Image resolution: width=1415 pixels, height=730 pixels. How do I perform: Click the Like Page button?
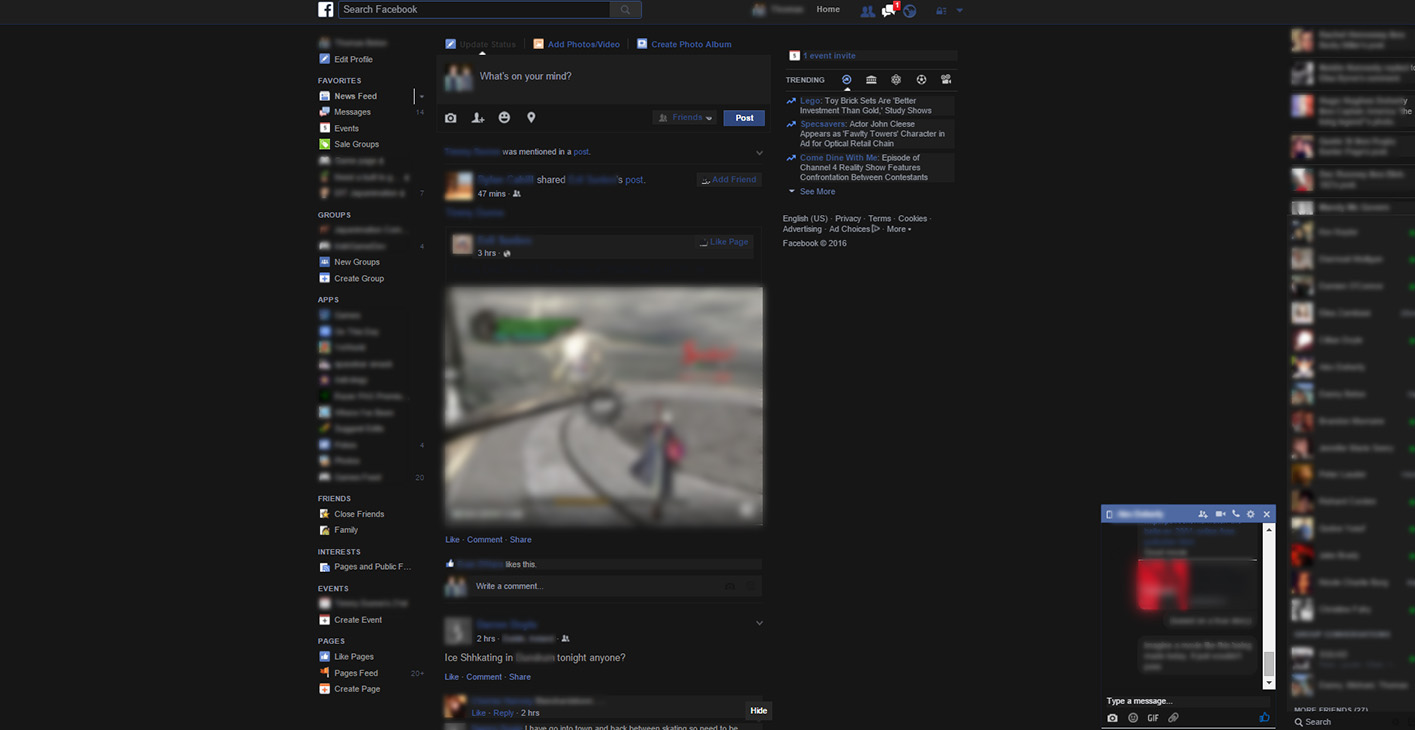723,242
